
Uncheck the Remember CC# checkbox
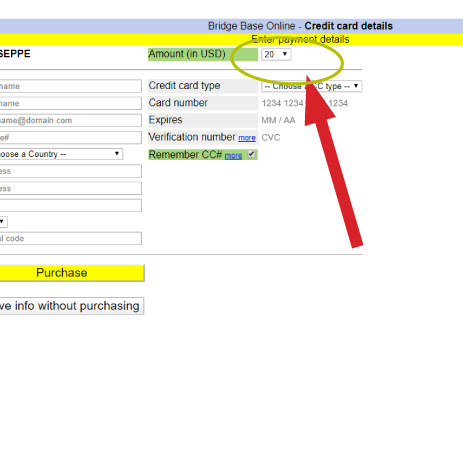pos(251,154)
